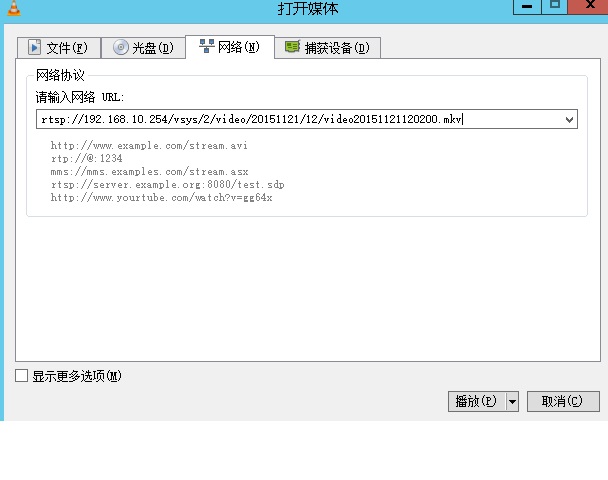Open the dropdown arrow beside 播放(P)
Image resolution: width=608 pixels, height=480 pixels.
[x=512, y=401]
